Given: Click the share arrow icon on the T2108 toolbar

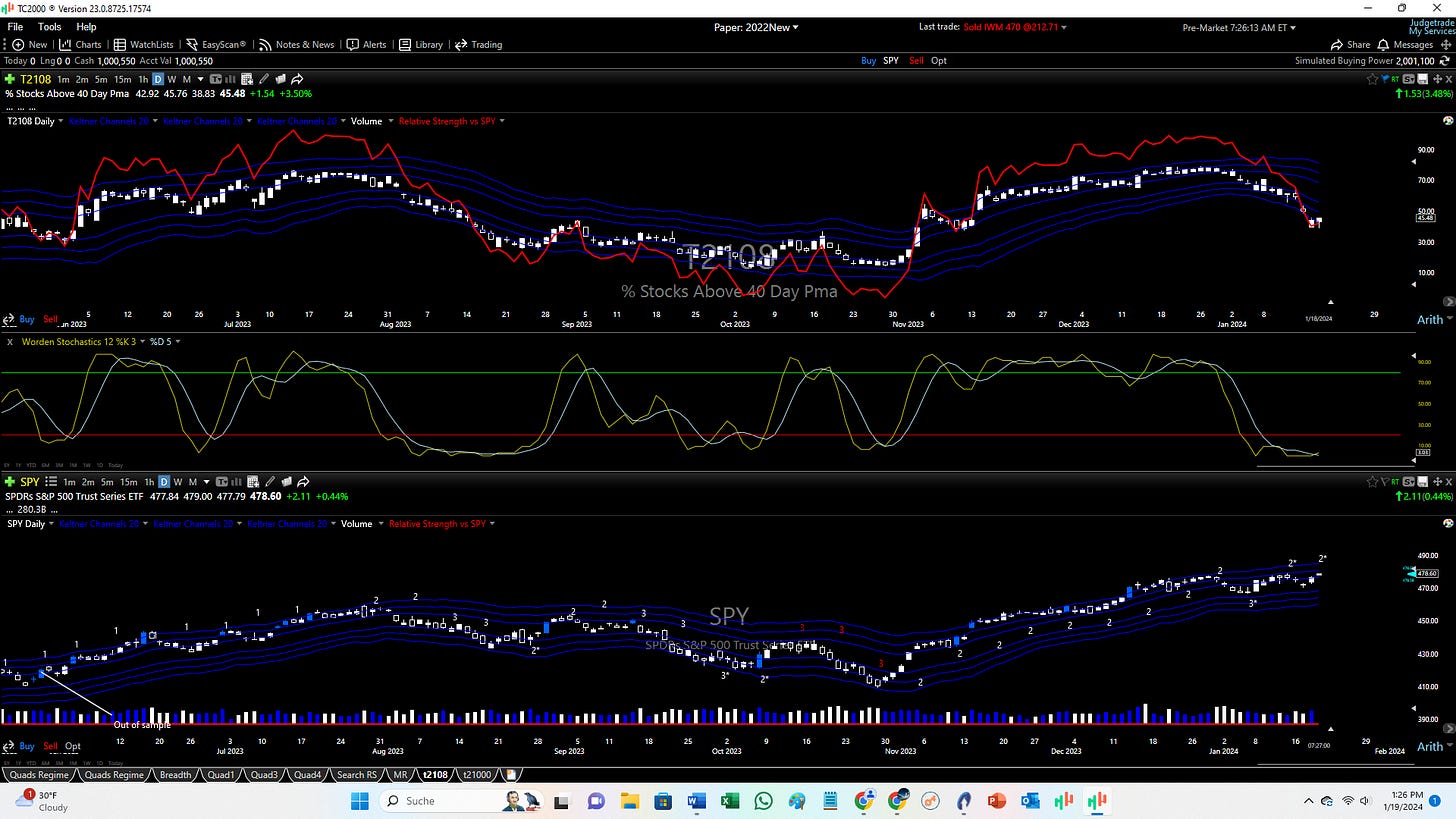Looking at the screenshot, I should click(296, 79).
